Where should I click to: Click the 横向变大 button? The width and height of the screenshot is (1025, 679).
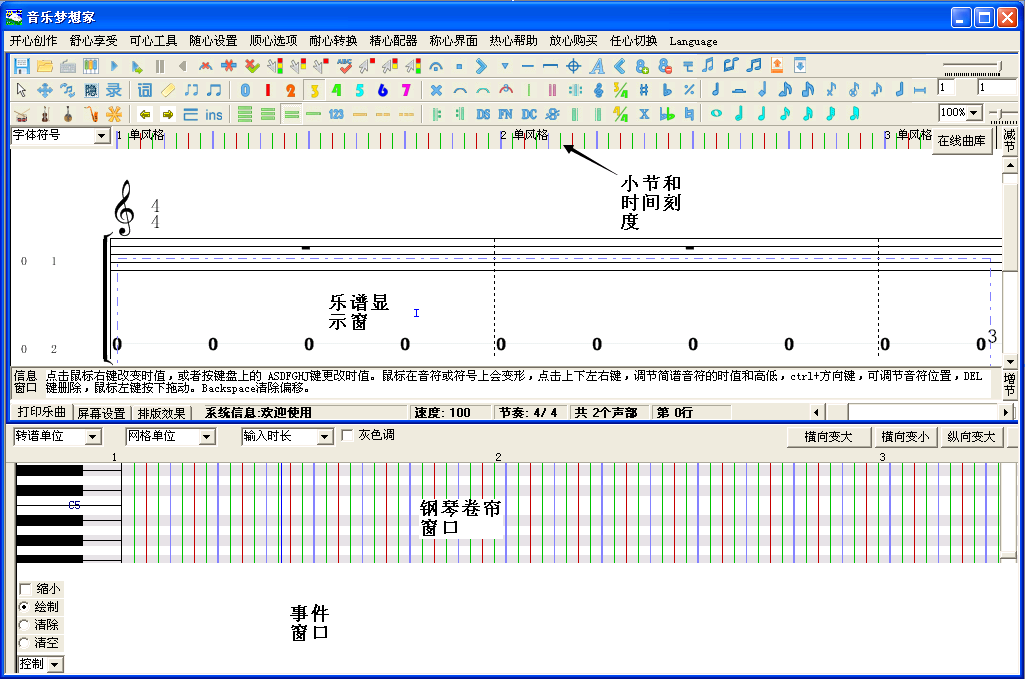pos(828,437)
